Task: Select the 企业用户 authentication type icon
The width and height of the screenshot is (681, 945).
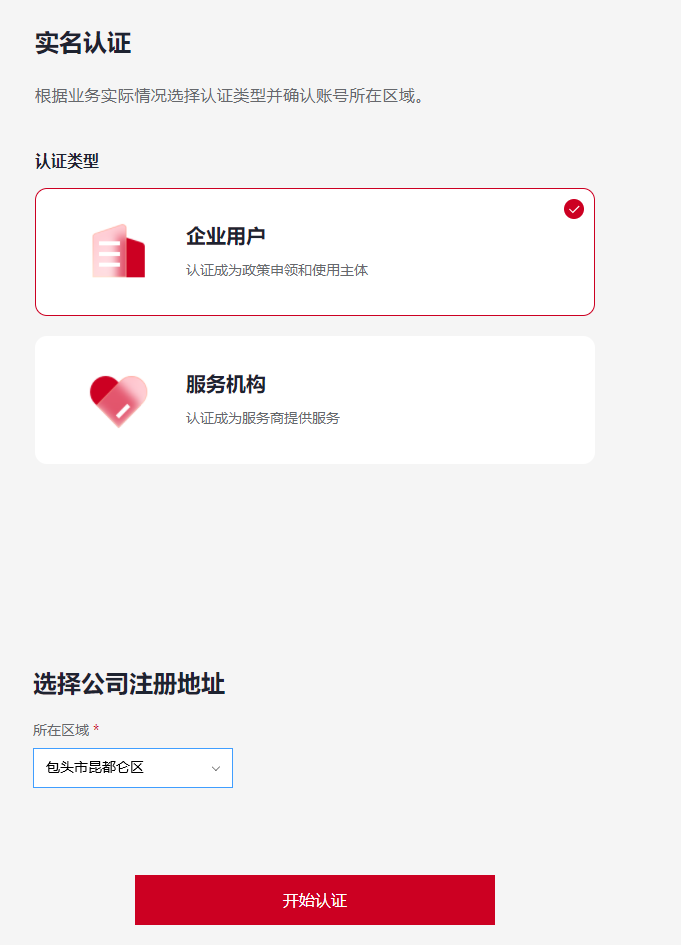Action: tap(119, 250)
